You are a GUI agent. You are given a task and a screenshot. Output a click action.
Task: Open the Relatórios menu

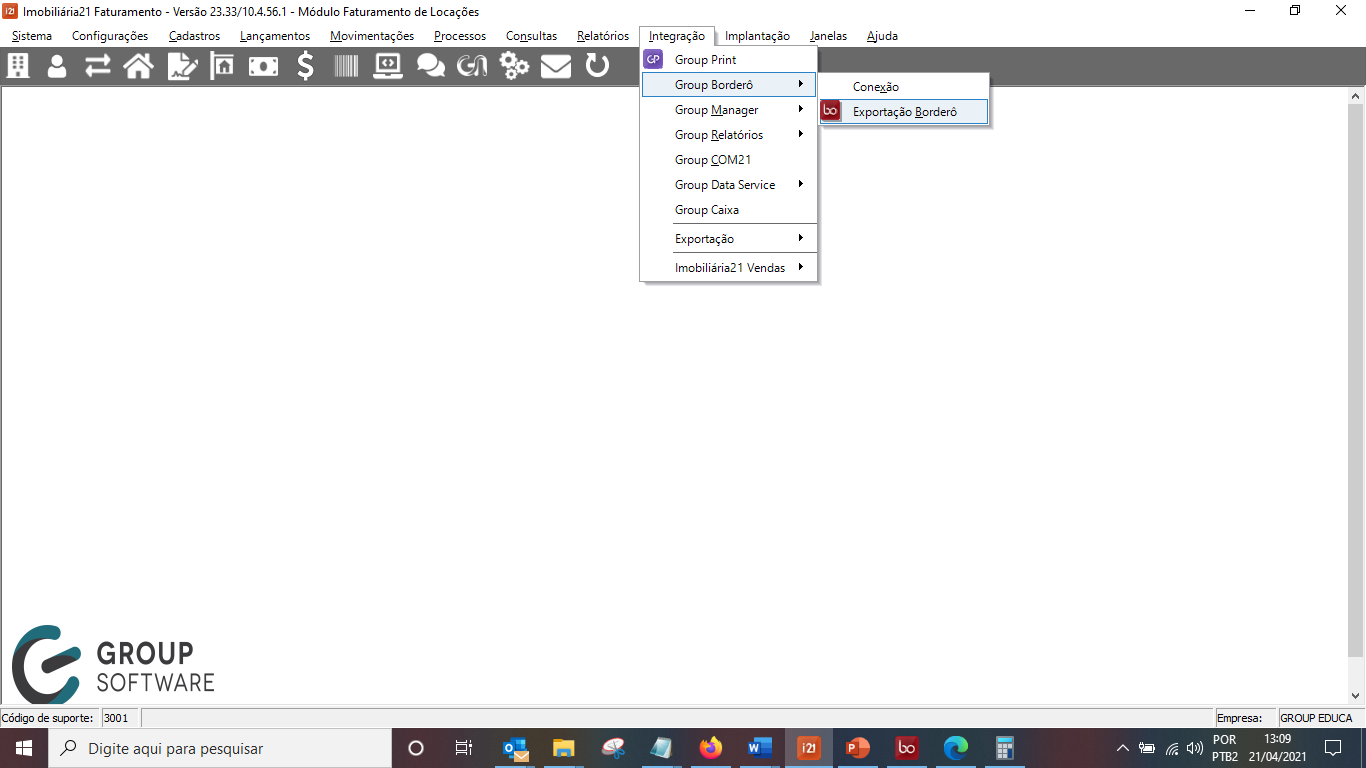pyautogui.click(x=603, y=36)
